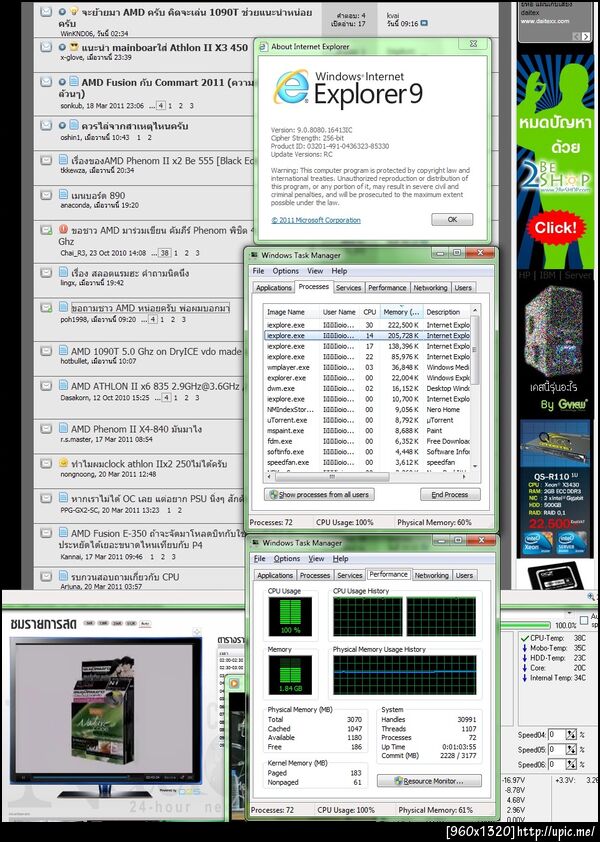Click SpeedFan green 100.0% progress bar
600x842 pixels.
[x=525, y=625]
